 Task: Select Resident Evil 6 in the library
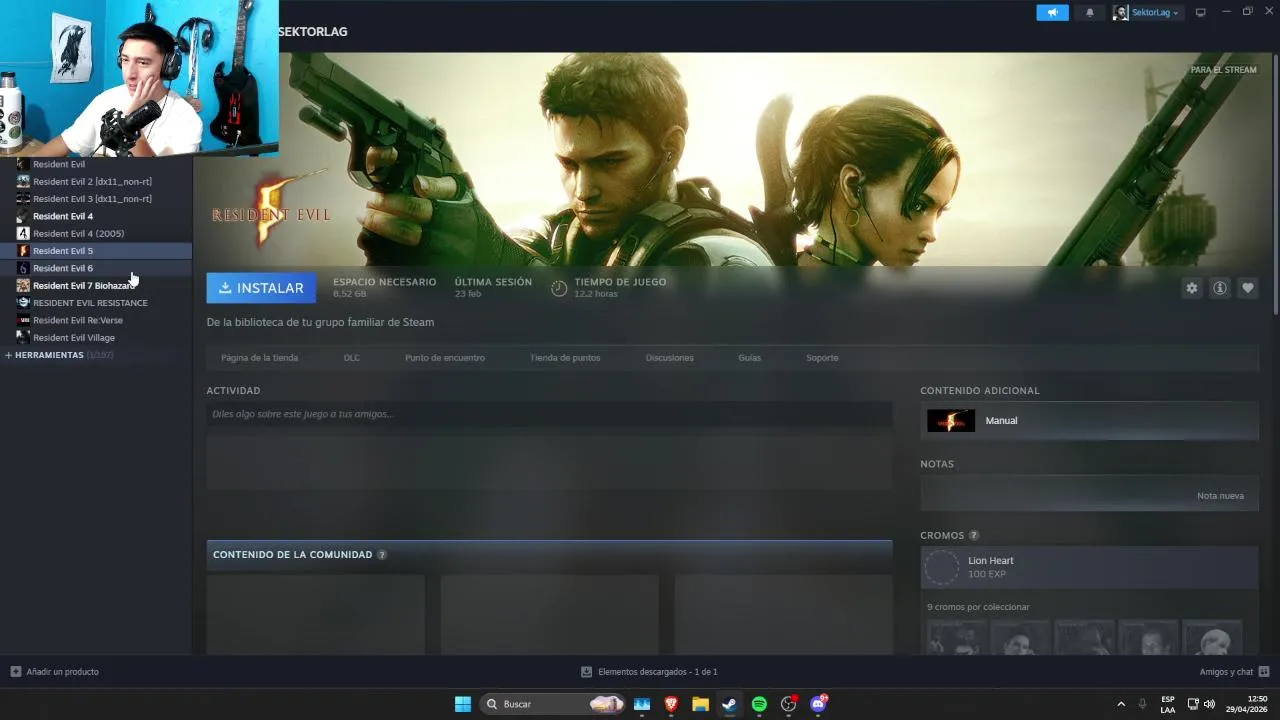click(x=96, y=268)
